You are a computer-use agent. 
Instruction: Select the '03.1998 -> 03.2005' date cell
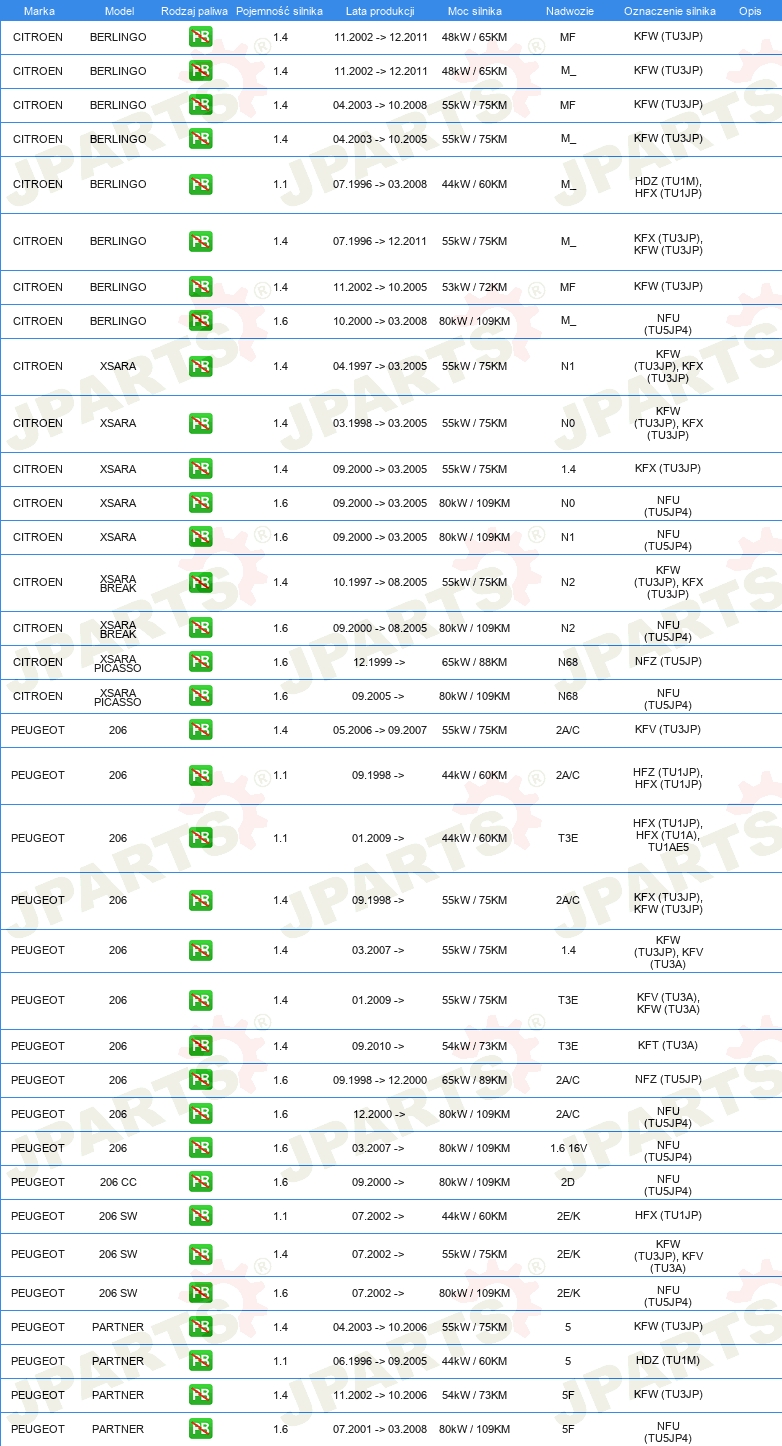(x=380, y=423)
